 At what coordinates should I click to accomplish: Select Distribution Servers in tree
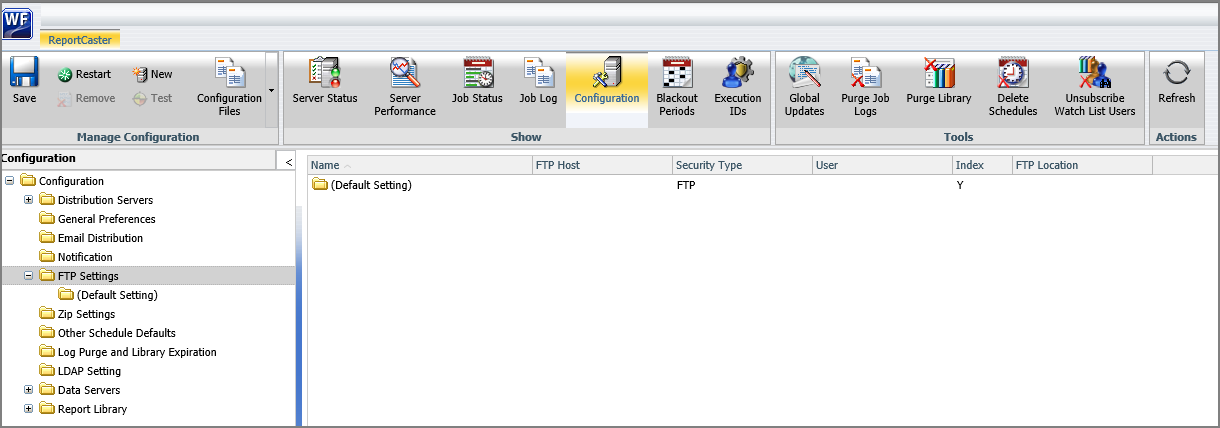pos(96,200)
